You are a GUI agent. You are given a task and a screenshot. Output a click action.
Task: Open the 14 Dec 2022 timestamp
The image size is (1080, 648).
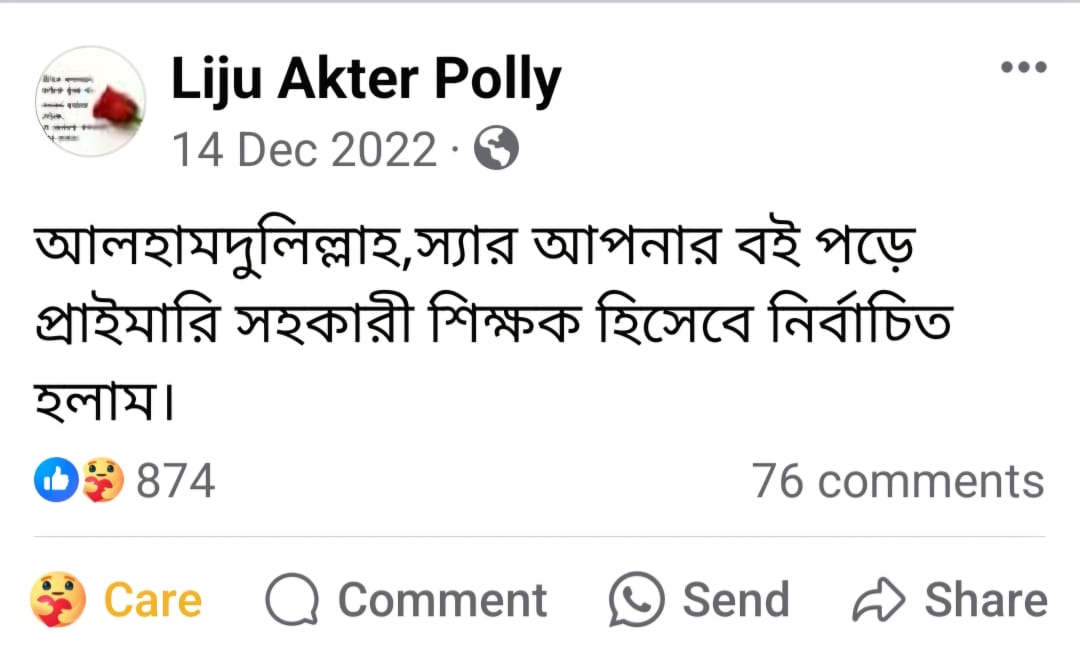(305, 151)
